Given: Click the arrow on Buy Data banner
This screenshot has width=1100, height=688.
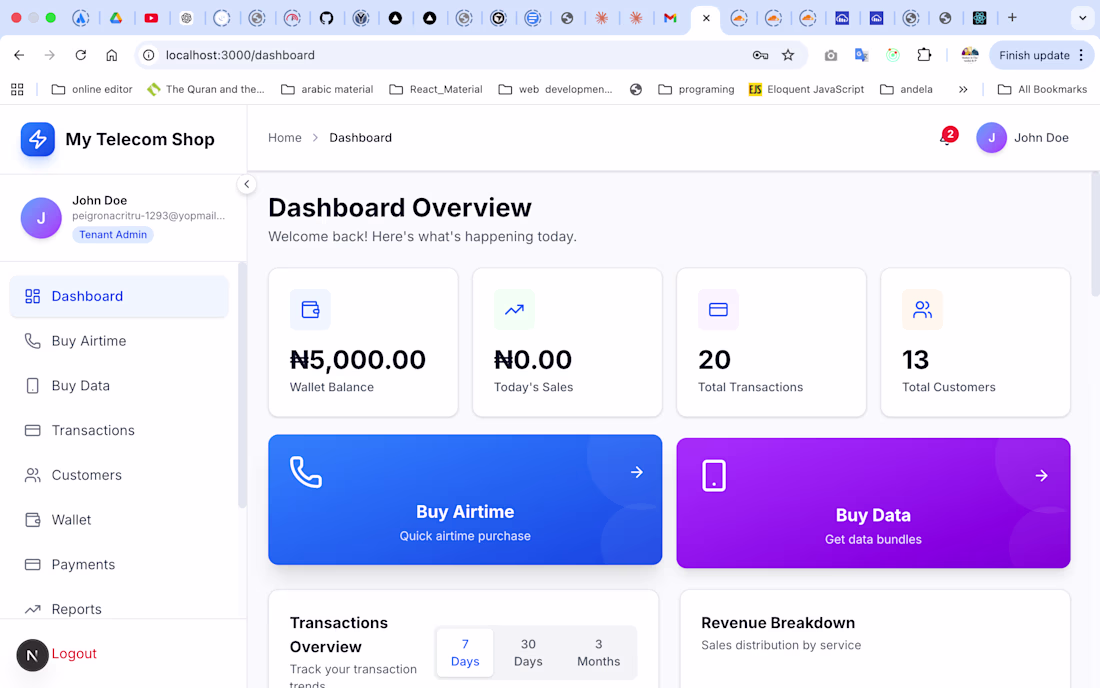Looking at the screenshot, I should 1042,475.
